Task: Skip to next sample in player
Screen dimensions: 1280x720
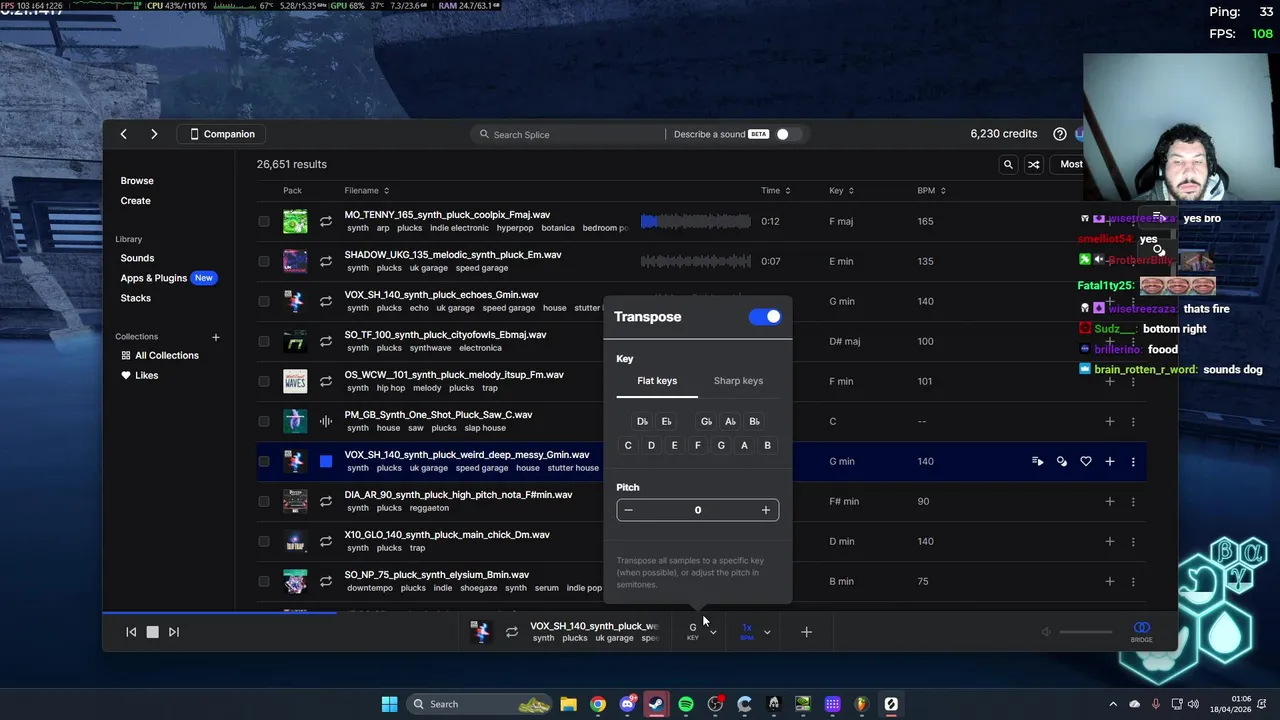Action: pos(174,632)
